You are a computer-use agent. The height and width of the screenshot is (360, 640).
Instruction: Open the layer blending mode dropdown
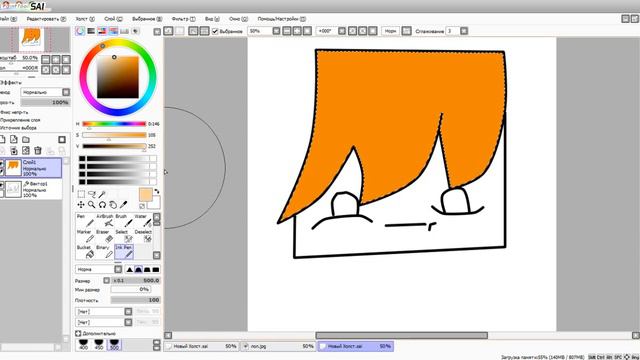tap(66, 92)
